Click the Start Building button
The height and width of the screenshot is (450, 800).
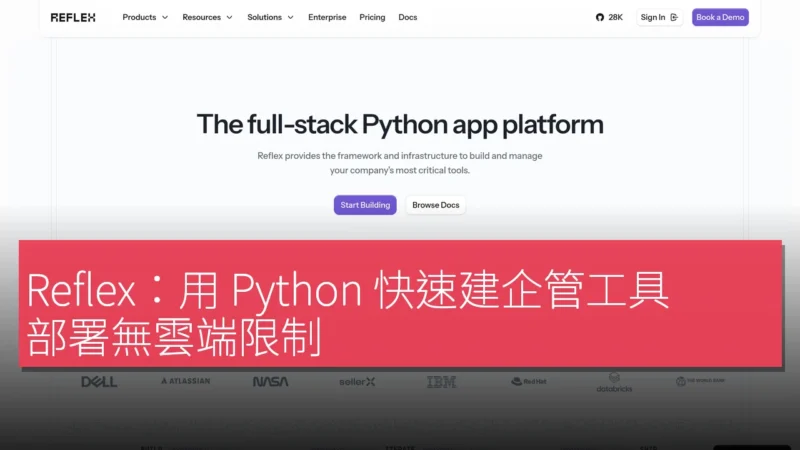point(365,205)
